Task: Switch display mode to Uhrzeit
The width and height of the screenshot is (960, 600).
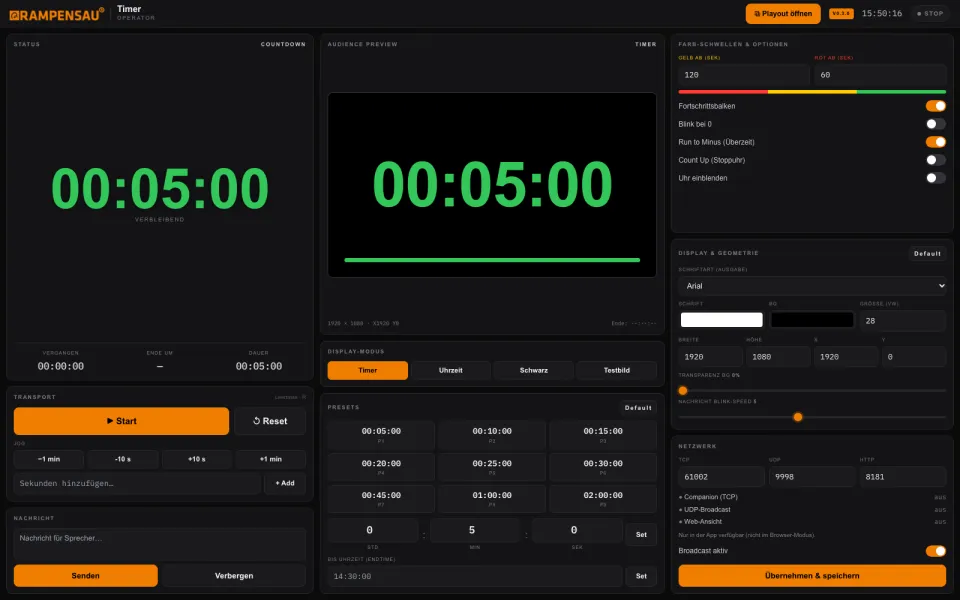Action: pos(451,370)
